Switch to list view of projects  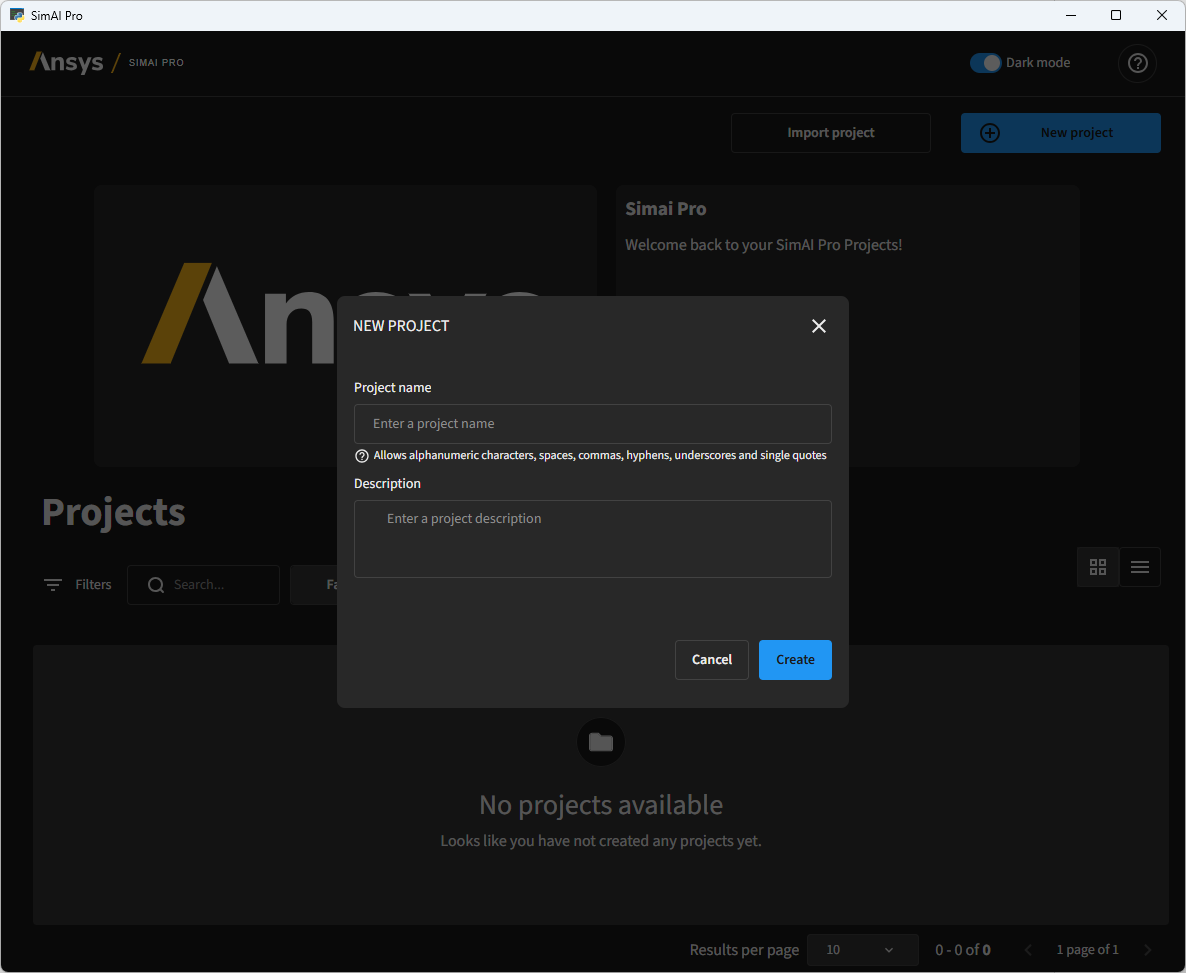point(1140,567)
